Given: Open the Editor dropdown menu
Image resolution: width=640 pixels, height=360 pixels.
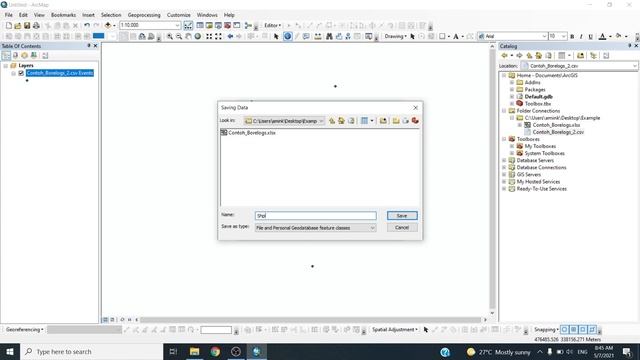Looking at the screenshot, I should 272,25.
